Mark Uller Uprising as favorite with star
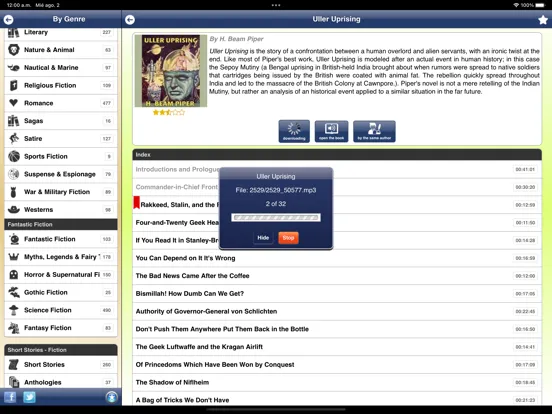 click(x=543, y=20)
